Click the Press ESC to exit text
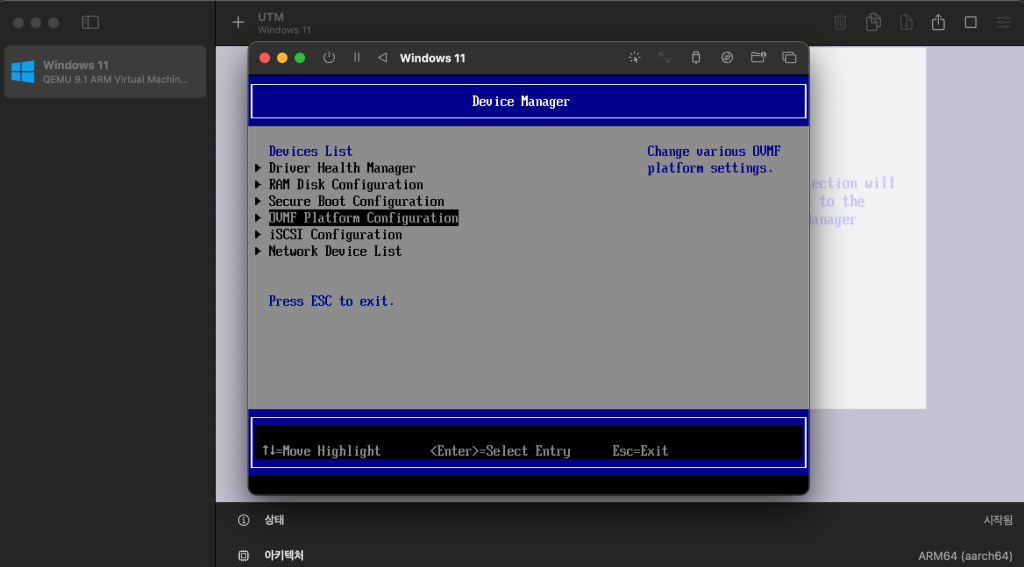 (332, 301)
